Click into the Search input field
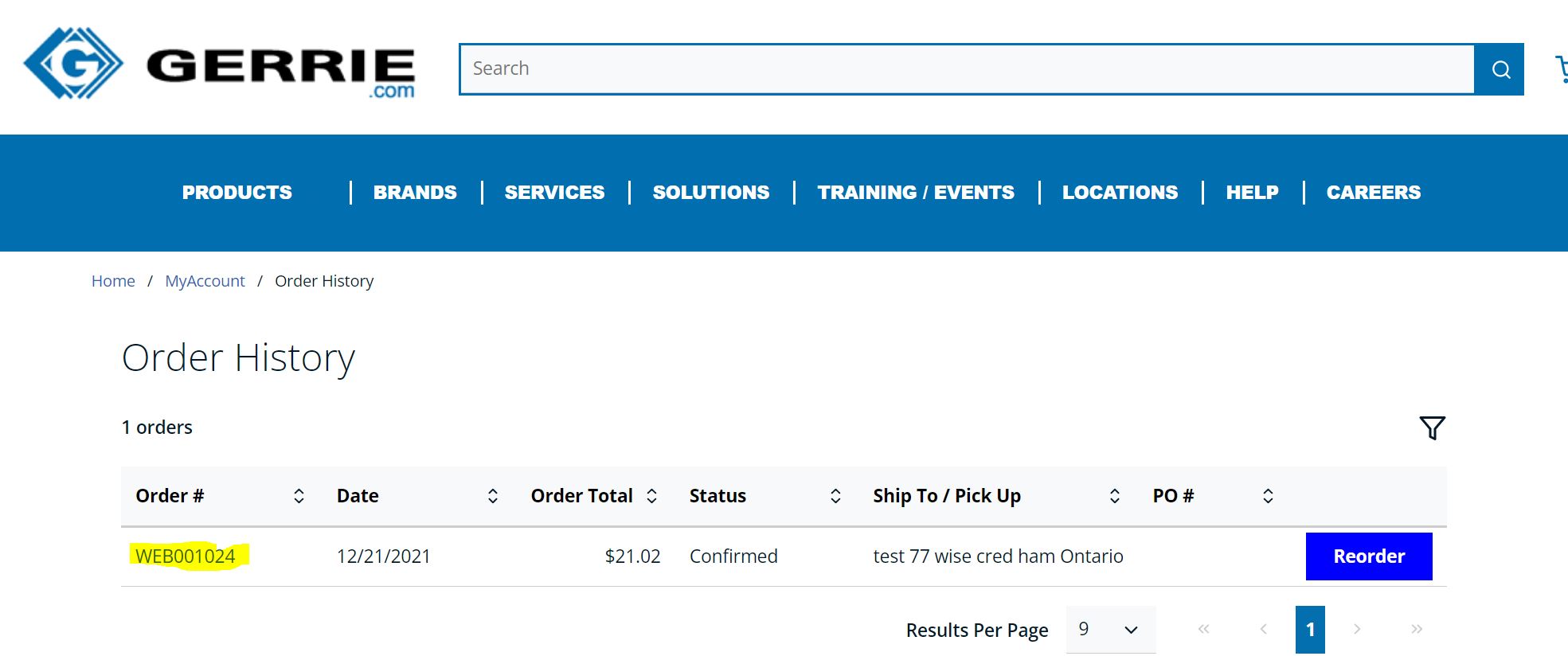Screen dimensions: 1568x656 click(x=967, y=69)
